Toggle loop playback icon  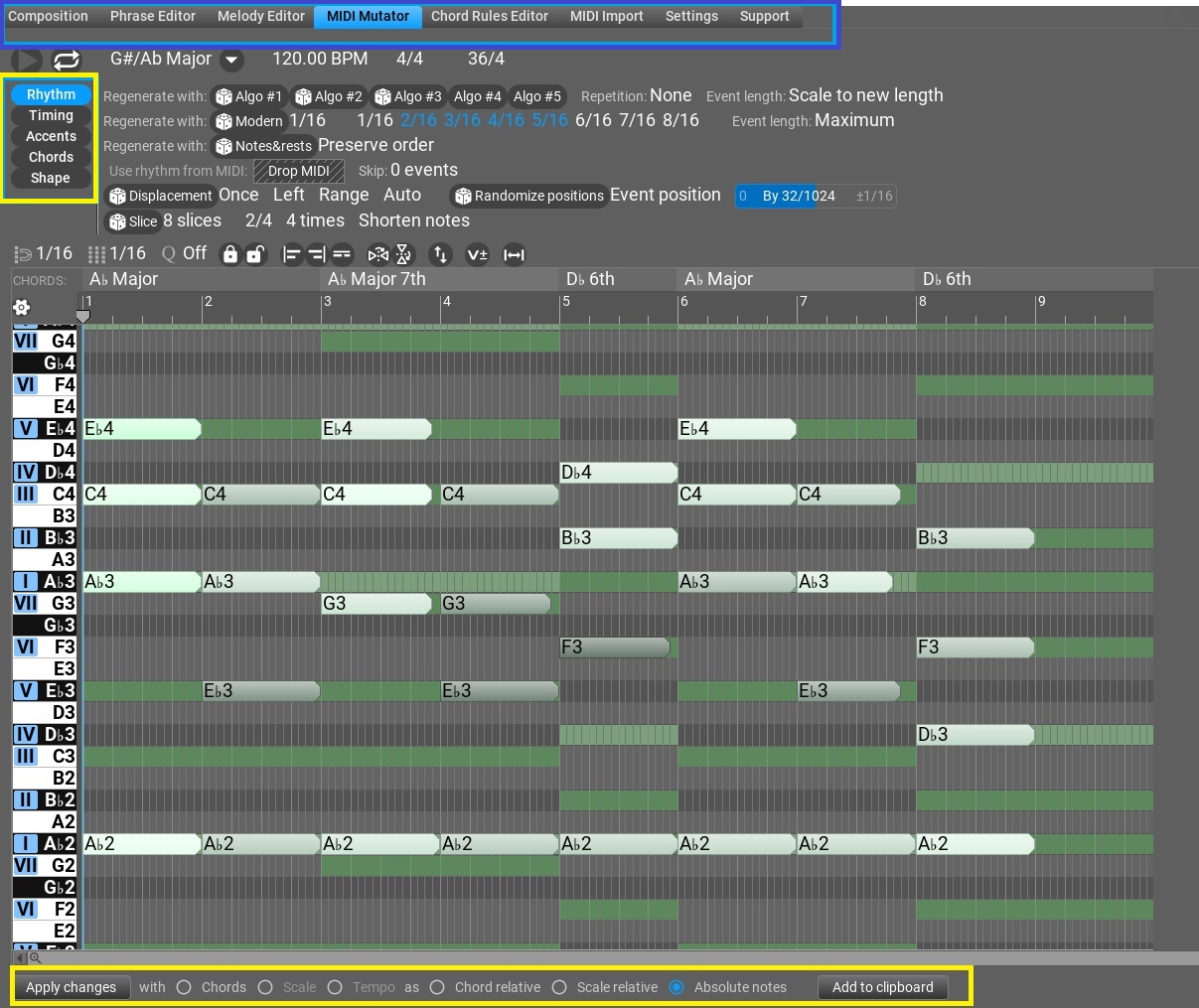pos(66,61)
